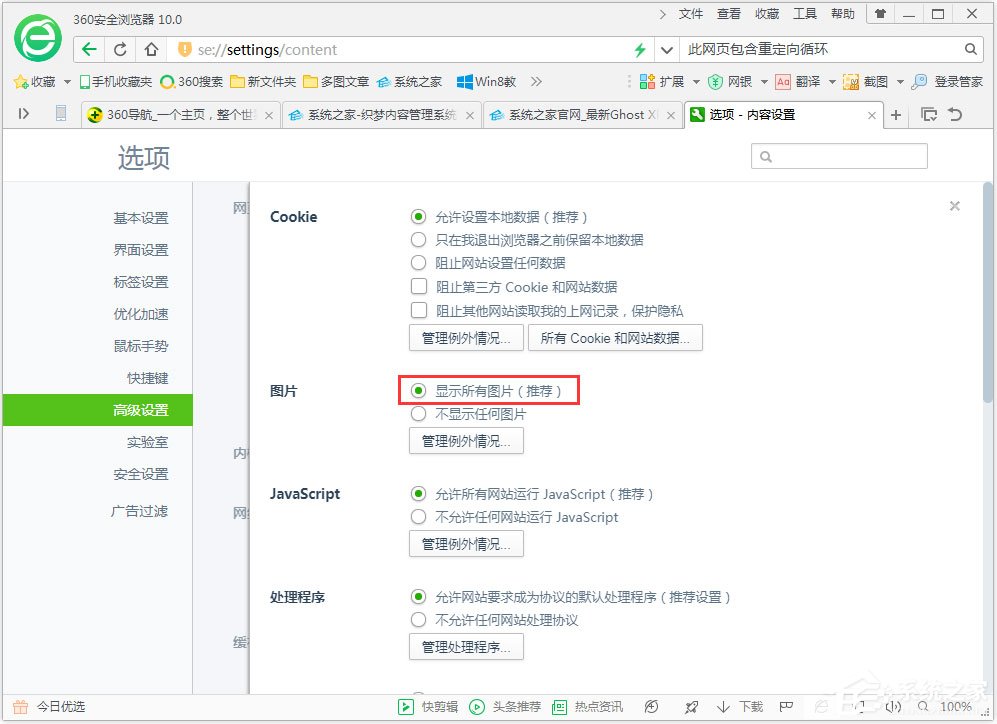The image size is (997, 724).
Task: Open 所有Cookie和网站数据 button
Action: [x=615, y=338]
